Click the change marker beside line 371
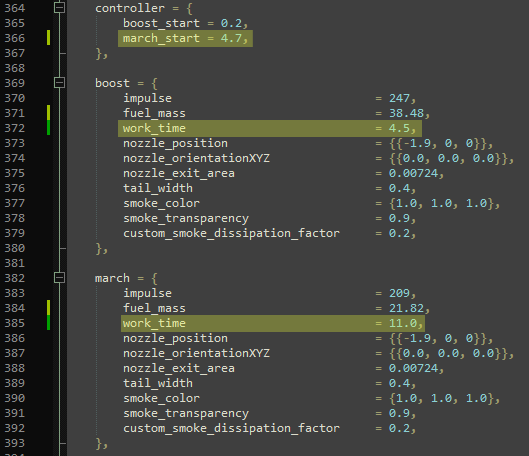The width and height of the screenshot is (529, 456). [49, 113]
